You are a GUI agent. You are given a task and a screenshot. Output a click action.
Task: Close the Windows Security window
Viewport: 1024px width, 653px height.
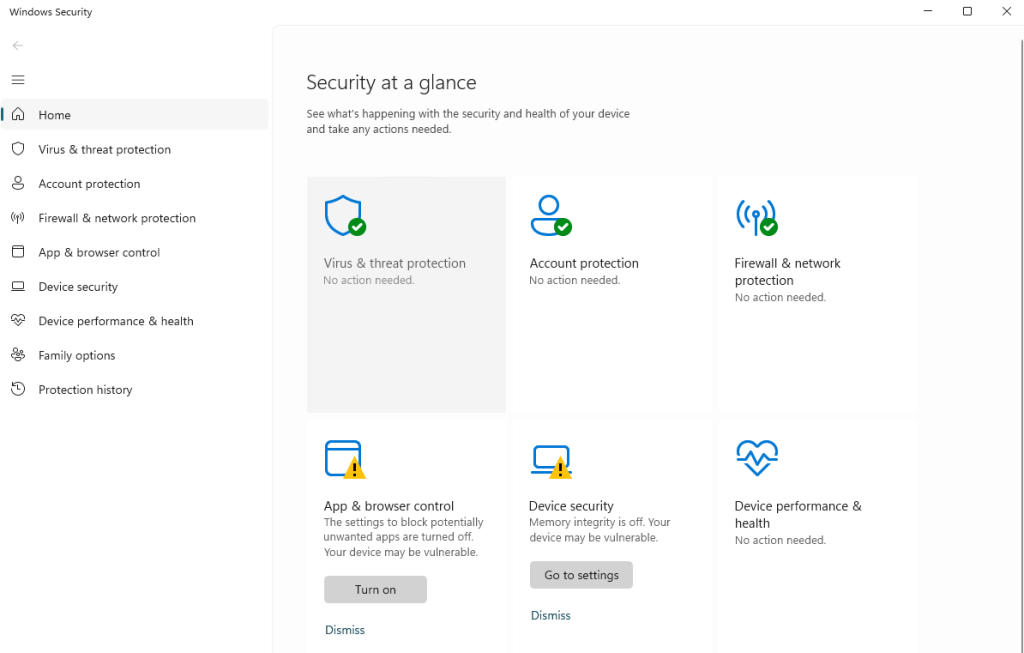pos(1006,11)
